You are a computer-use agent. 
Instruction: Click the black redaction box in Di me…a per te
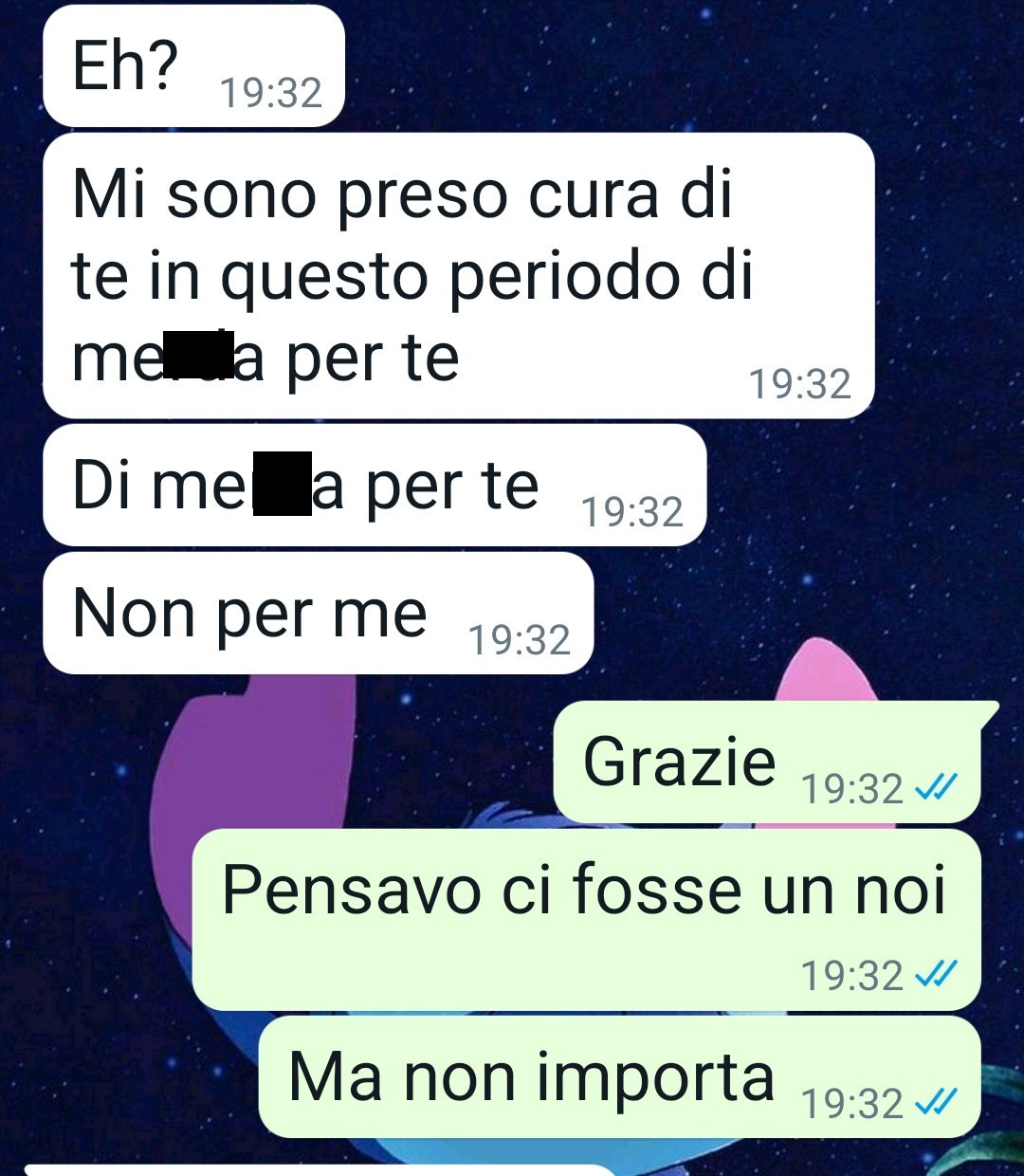click(x=282, y=485)
